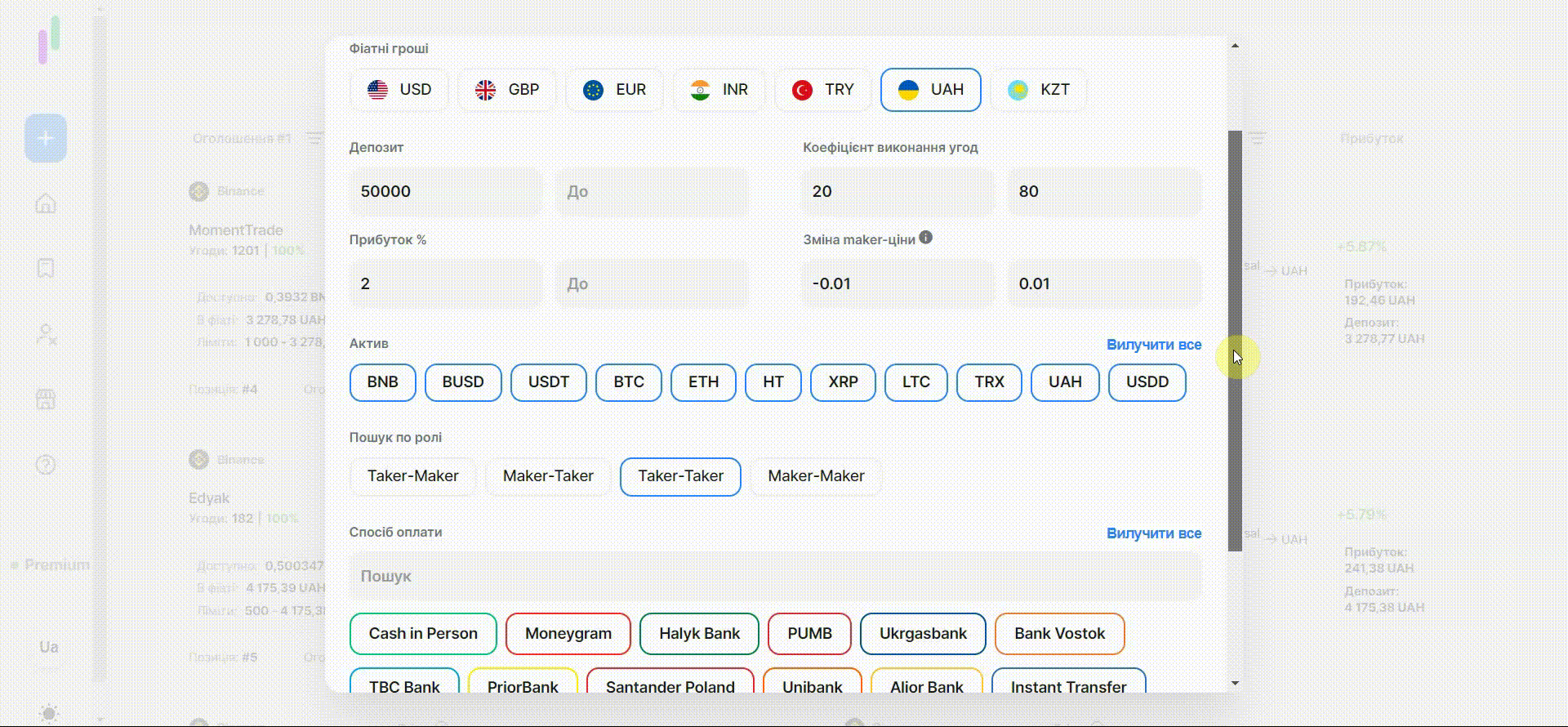Toggle the Cash in Person payment method
The height and width of the screenshot is (727, 1568).
(x=423, y=634)
